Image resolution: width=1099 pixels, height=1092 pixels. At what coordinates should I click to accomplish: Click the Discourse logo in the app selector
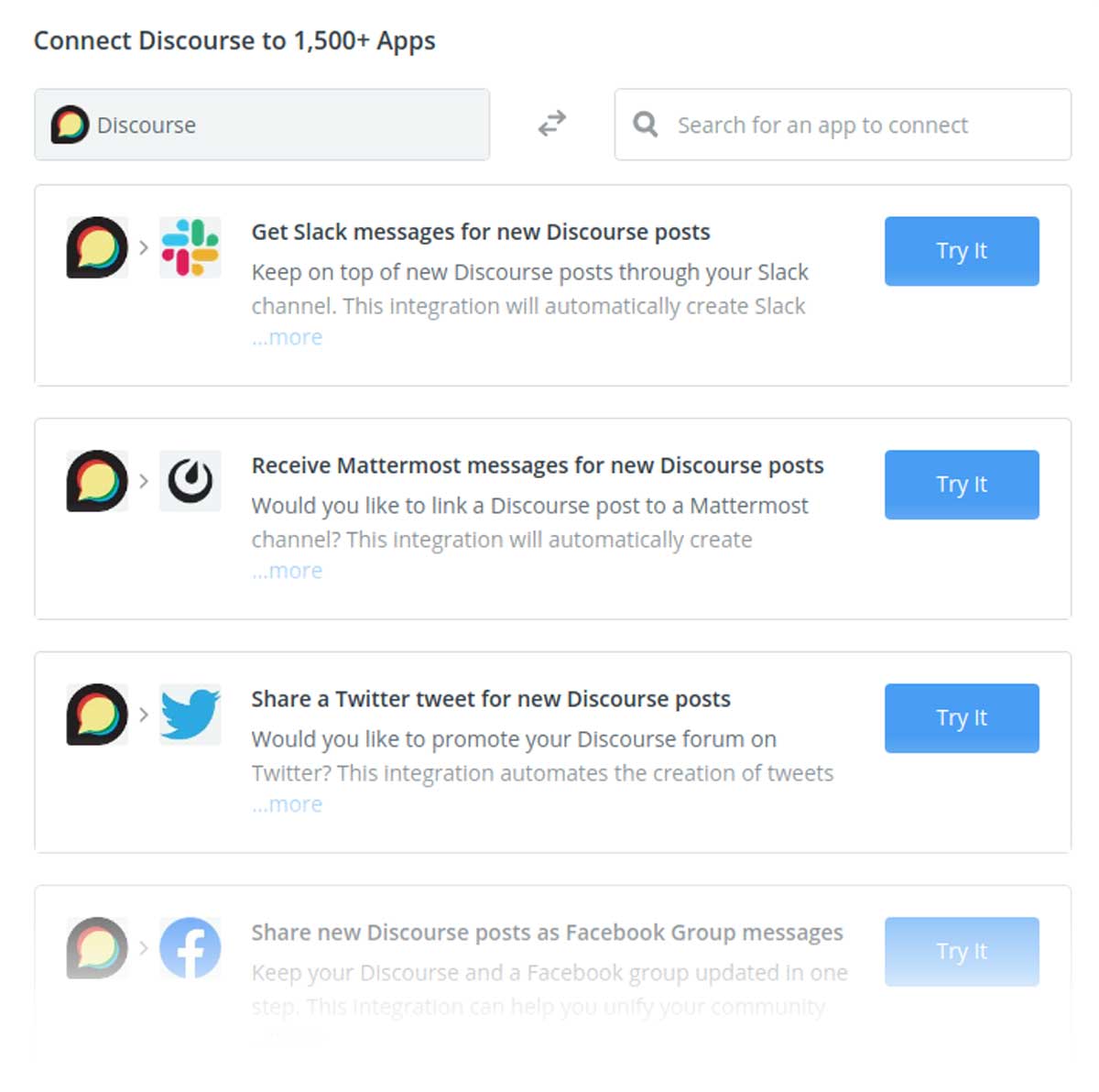[69, 124]
